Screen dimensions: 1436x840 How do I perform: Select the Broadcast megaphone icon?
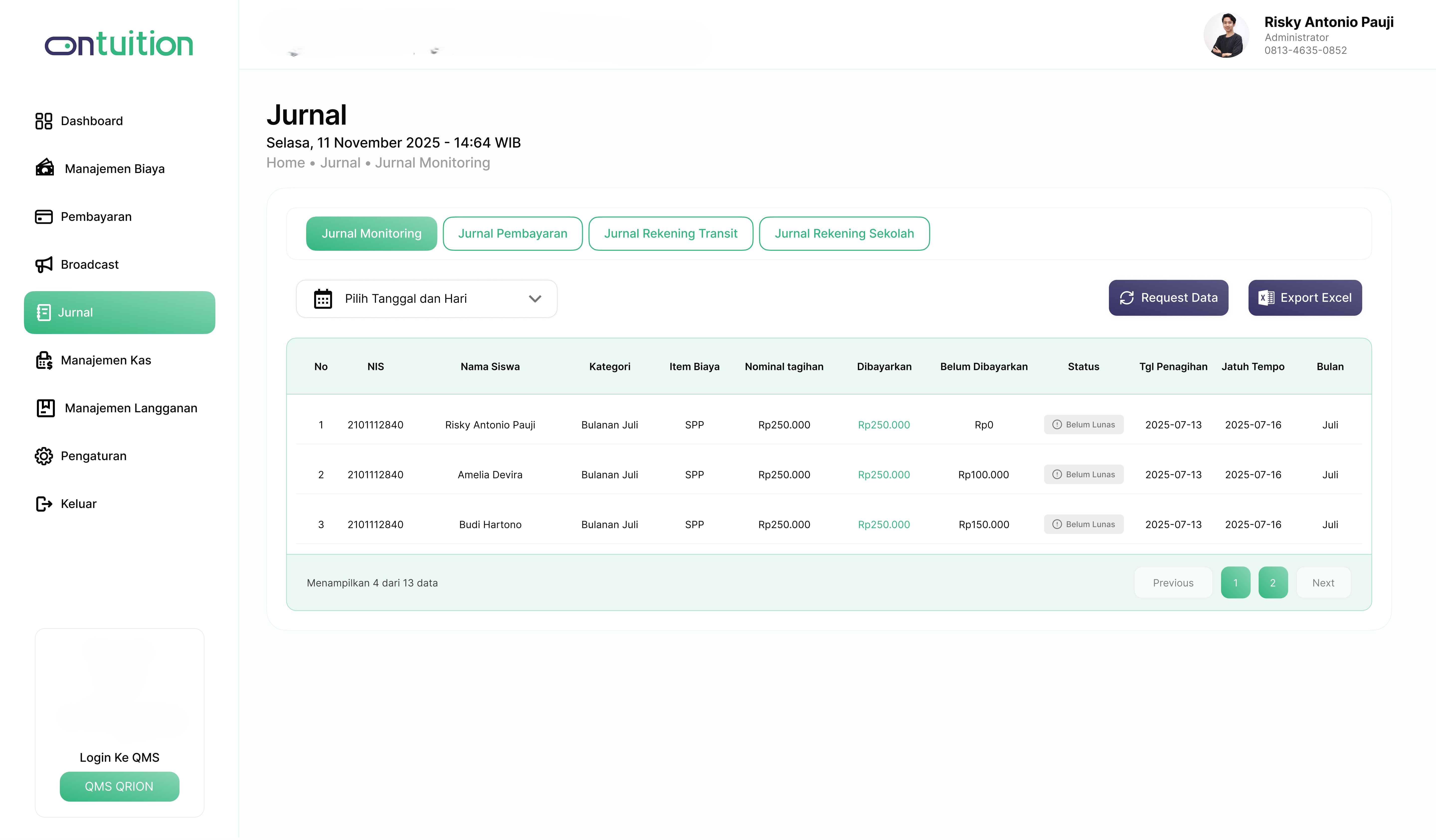(x=43, y=264)
